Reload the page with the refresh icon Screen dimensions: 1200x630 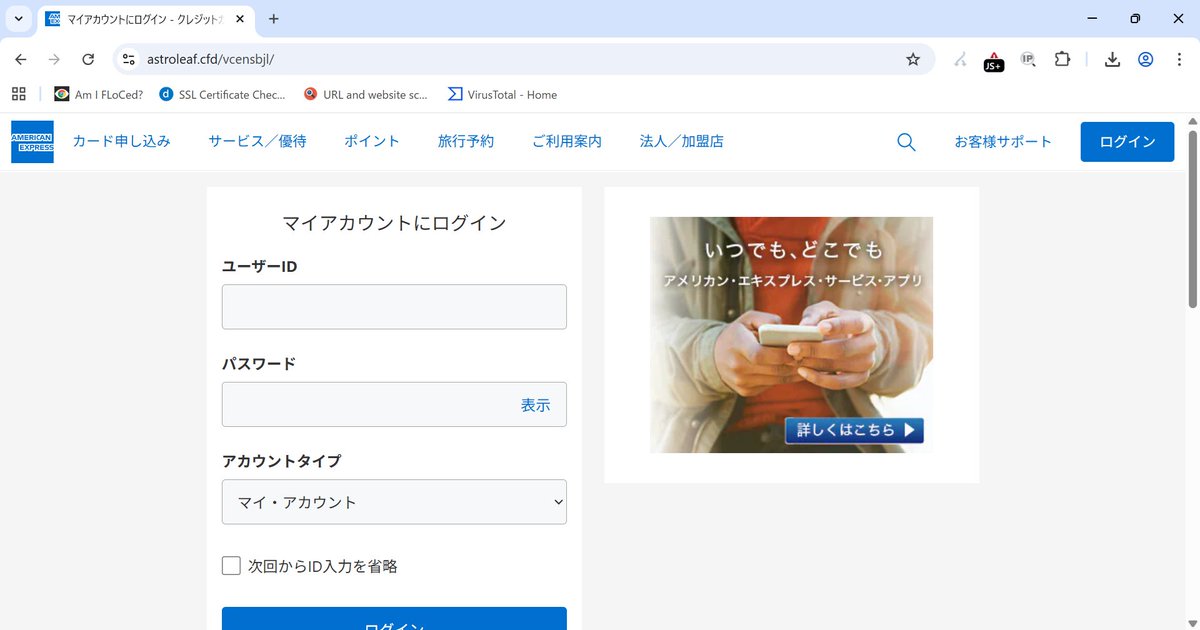pyautogui.click(x=88, y=59)
